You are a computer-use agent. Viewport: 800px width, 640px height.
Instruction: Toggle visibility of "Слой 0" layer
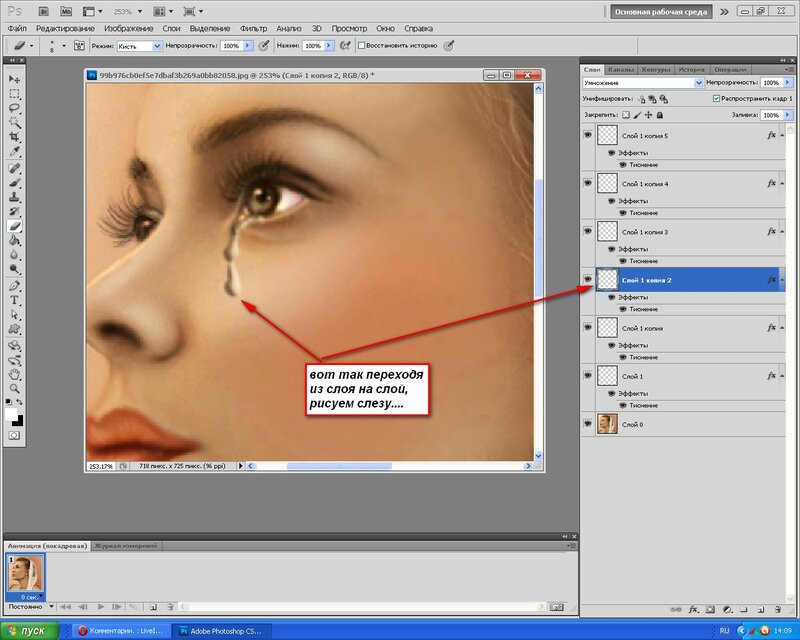tap(587, 423)
